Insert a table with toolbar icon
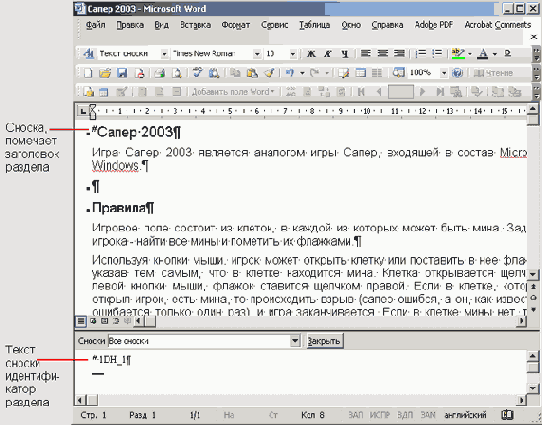This screenshot has height=425, width=542. tap(361, 73)
